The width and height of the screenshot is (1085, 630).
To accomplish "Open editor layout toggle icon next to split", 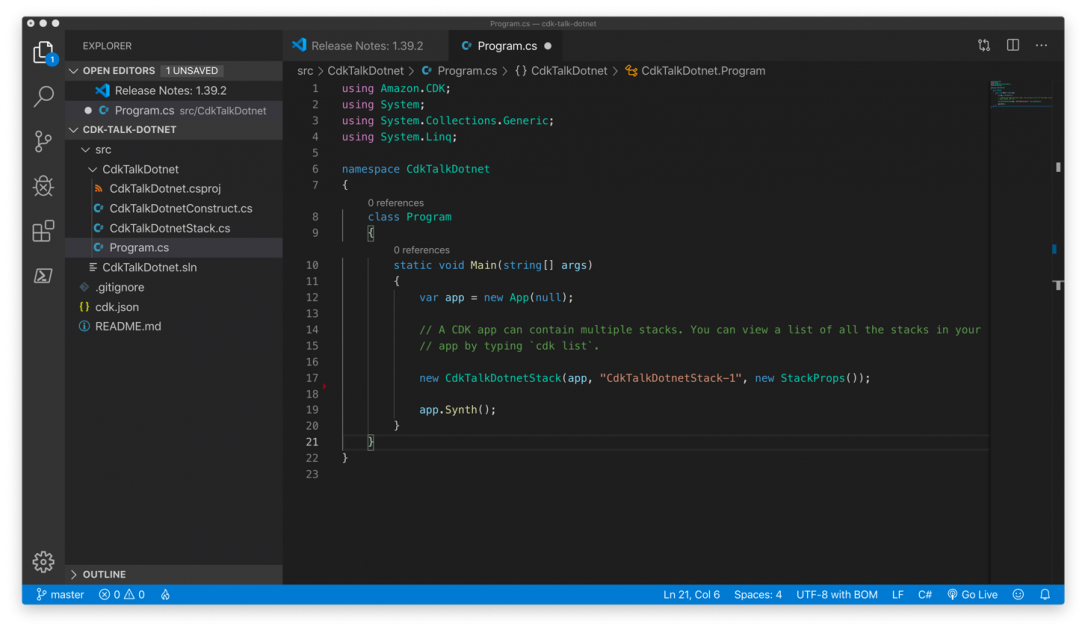I will [984, 45].
